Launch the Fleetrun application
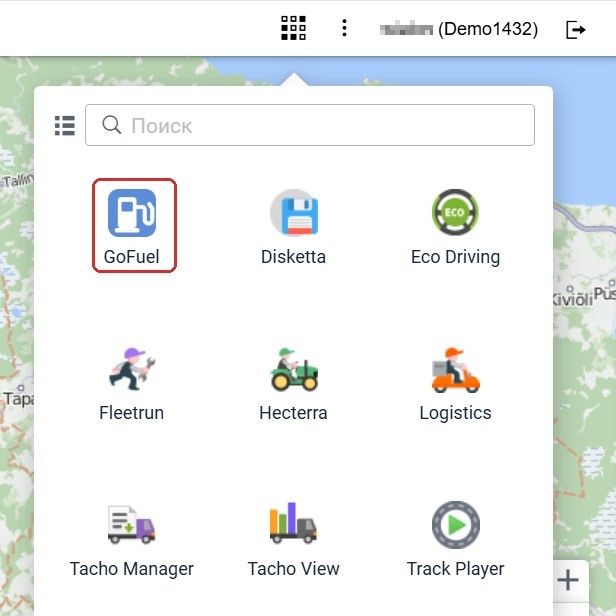Viewport: 616px width, 616px height. tap(132, 383)
